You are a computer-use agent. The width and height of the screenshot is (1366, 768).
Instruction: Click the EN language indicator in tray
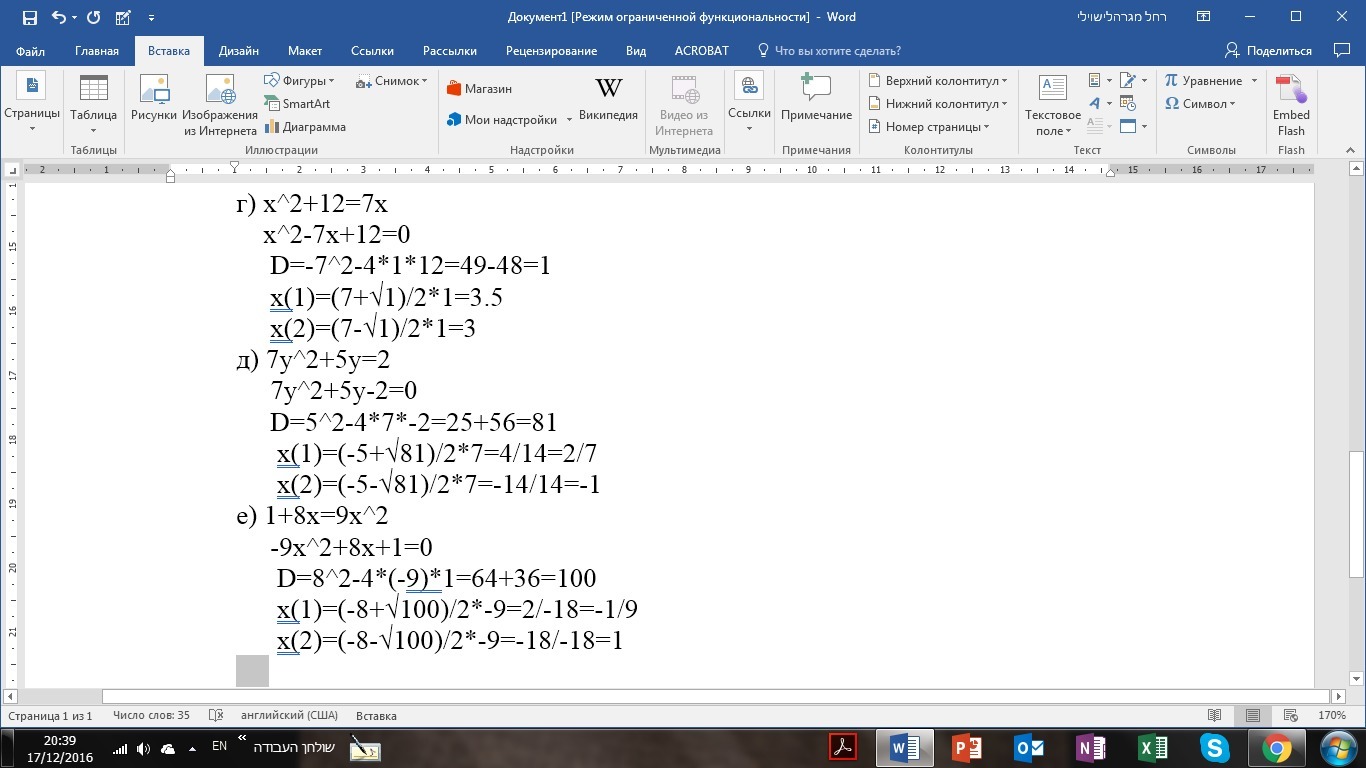(220, 746)
